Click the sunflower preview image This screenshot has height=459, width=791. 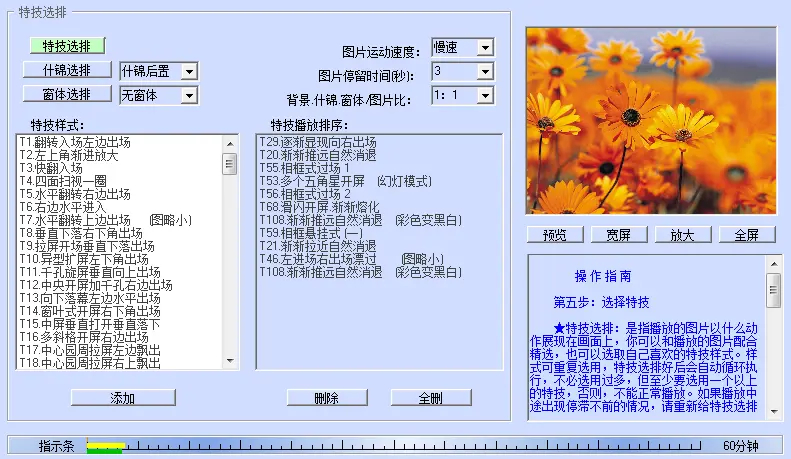coord(651,121)
